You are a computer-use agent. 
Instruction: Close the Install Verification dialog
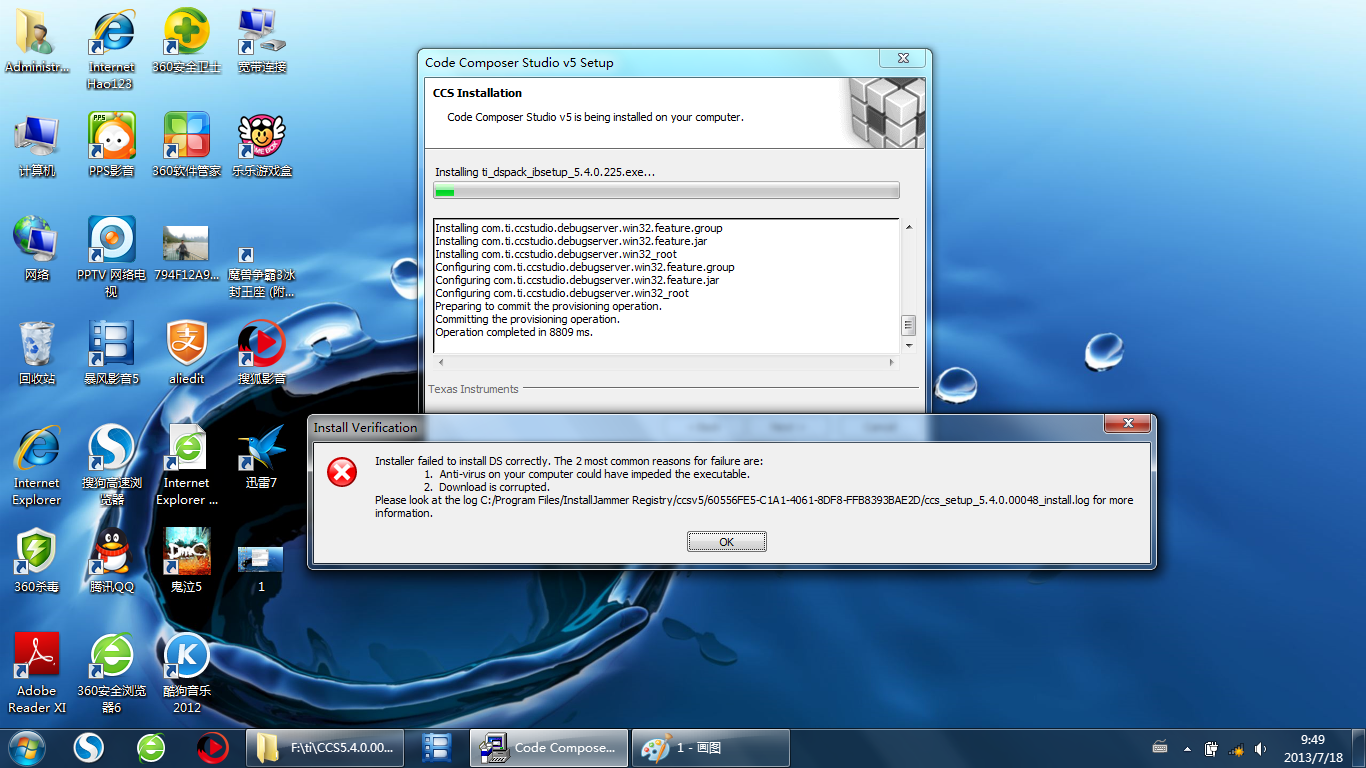pos(1128,424)
